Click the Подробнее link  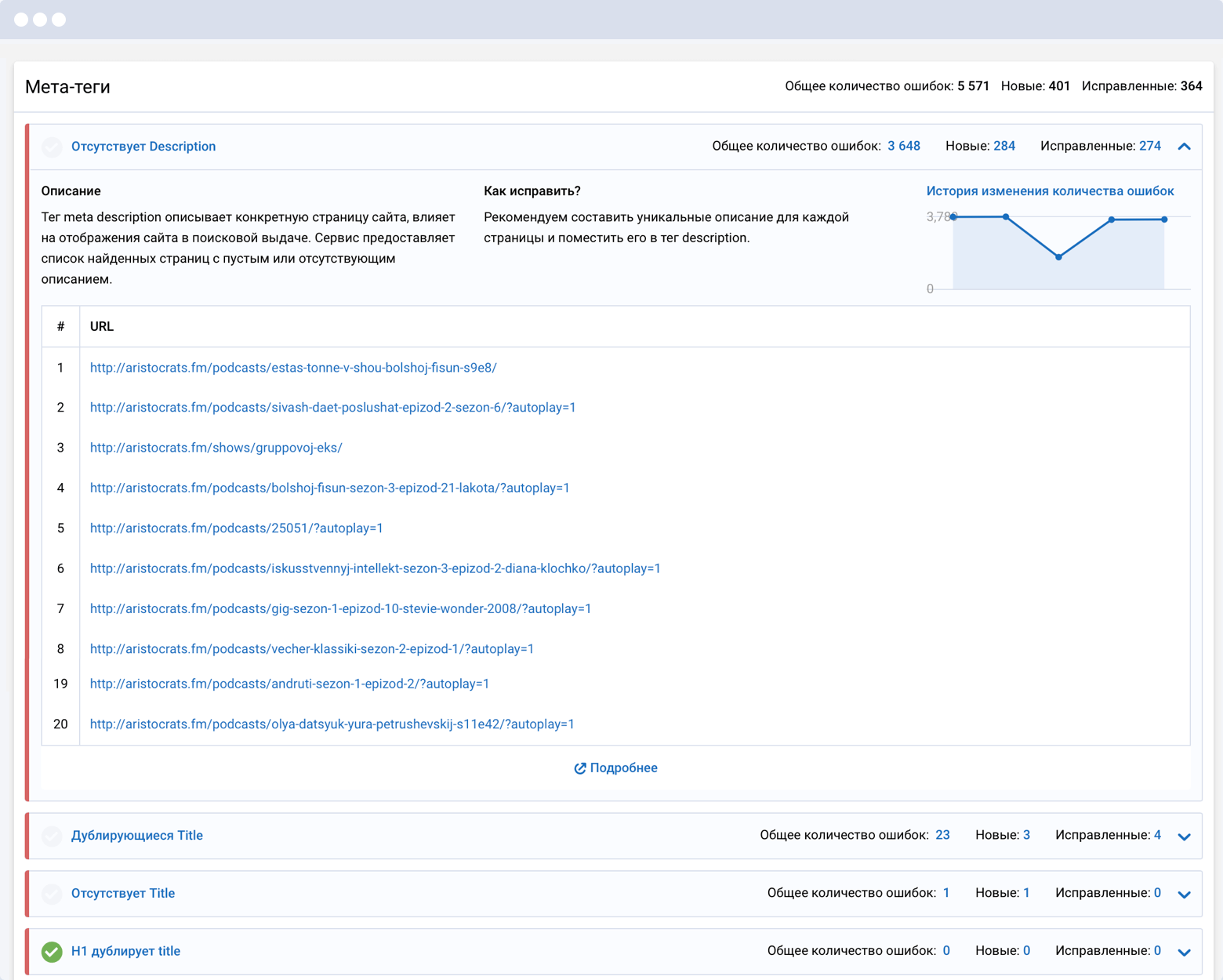[623, 768]
